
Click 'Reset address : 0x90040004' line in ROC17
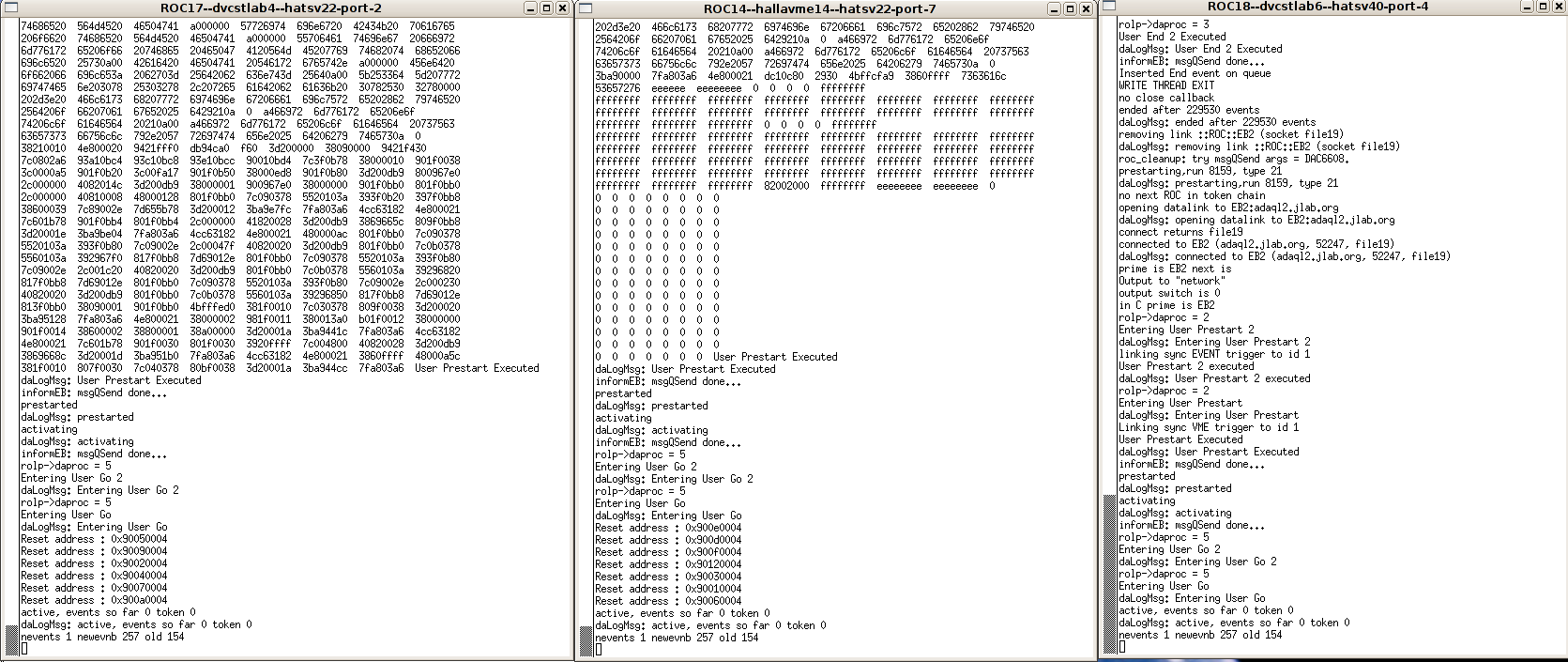click(94, 576)
